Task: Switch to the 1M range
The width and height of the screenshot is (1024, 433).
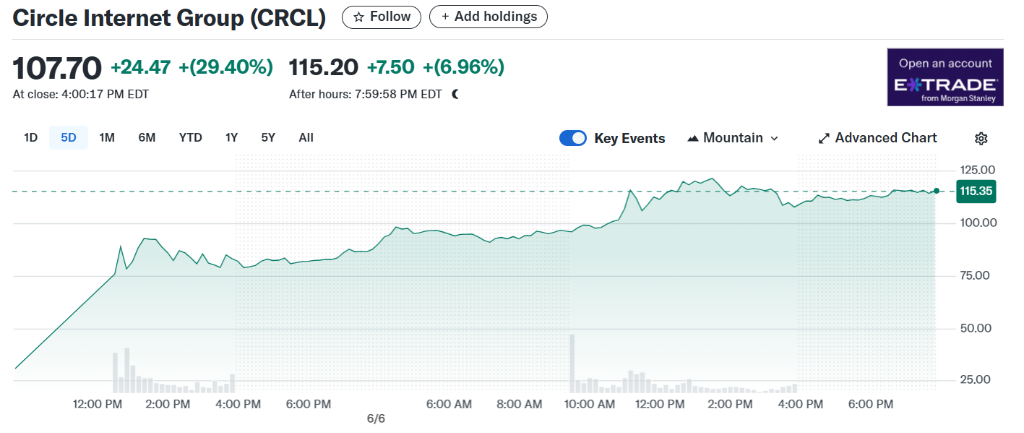Action: [x=107, y=138]
